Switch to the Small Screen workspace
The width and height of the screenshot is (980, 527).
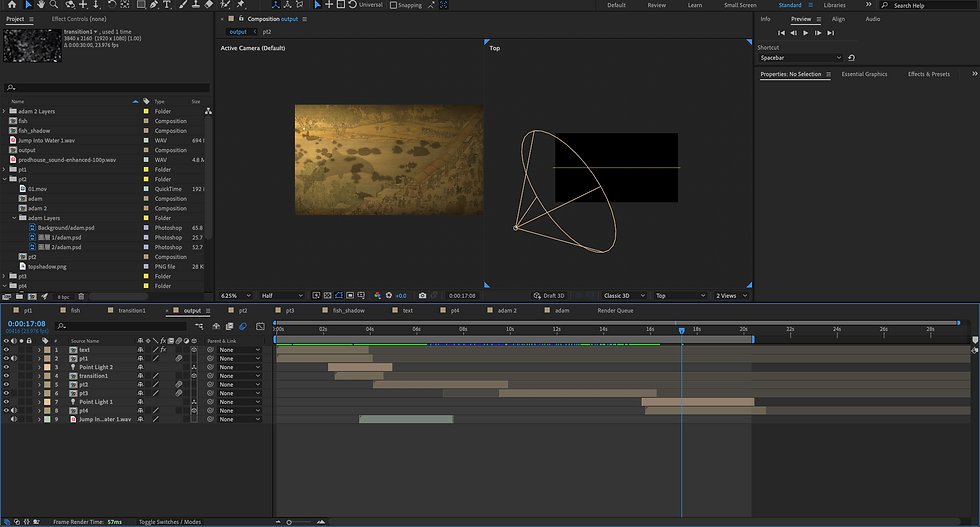740,5
